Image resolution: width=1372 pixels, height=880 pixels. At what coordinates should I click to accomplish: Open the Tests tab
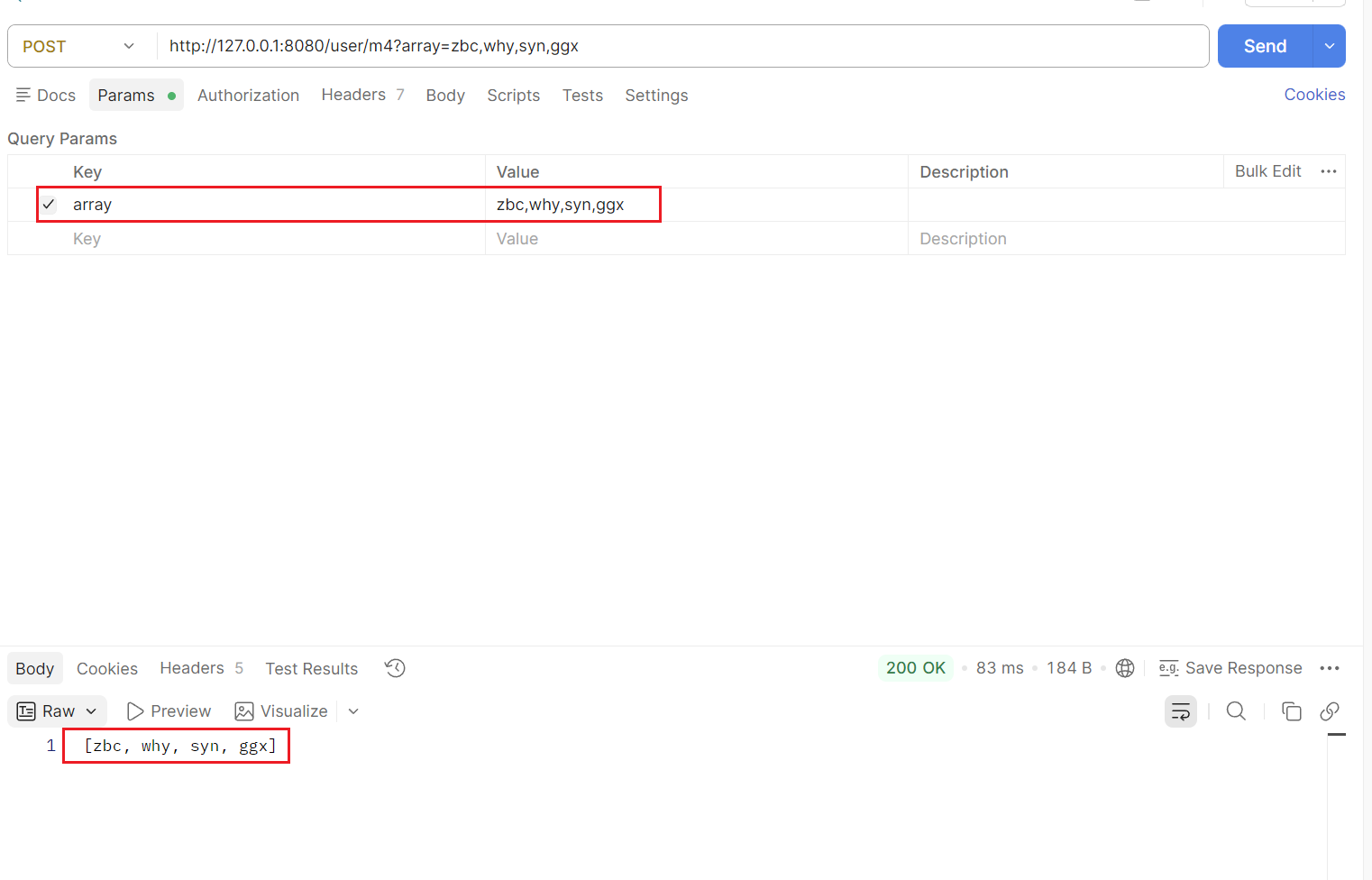pyautogui.click(x=582, y=95)
